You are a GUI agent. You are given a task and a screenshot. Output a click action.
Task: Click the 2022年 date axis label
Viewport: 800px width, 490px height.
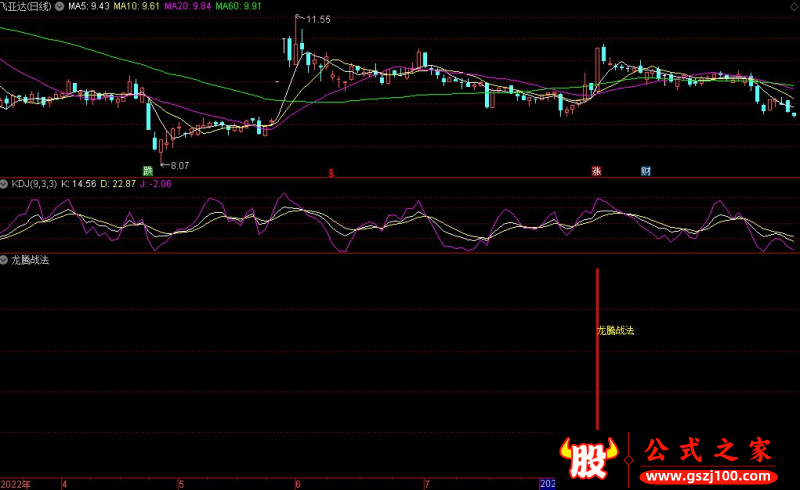point(17,484)
